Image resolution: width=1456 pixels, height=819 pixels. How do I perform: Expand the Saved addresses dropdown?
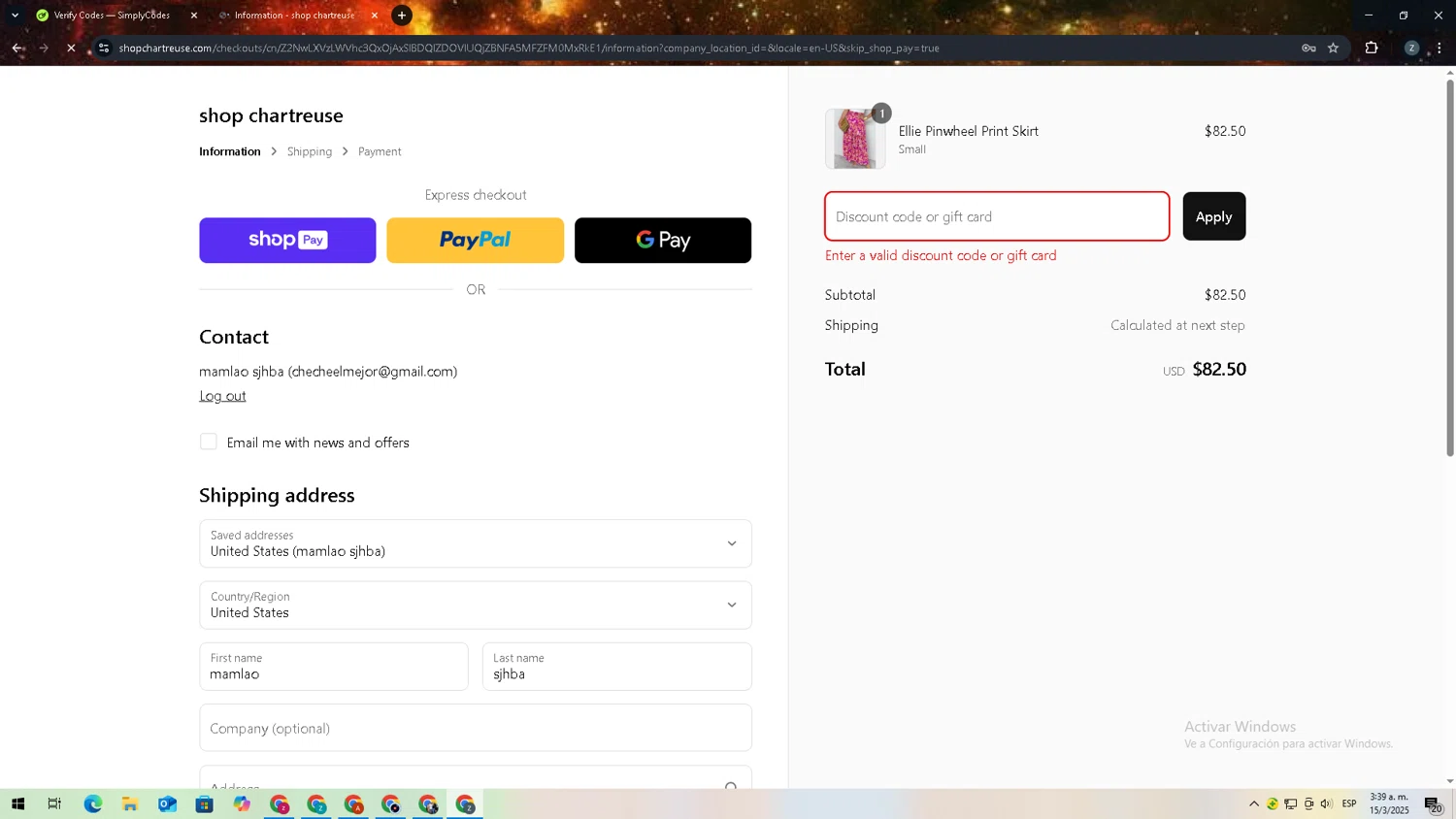click(476, 543)
